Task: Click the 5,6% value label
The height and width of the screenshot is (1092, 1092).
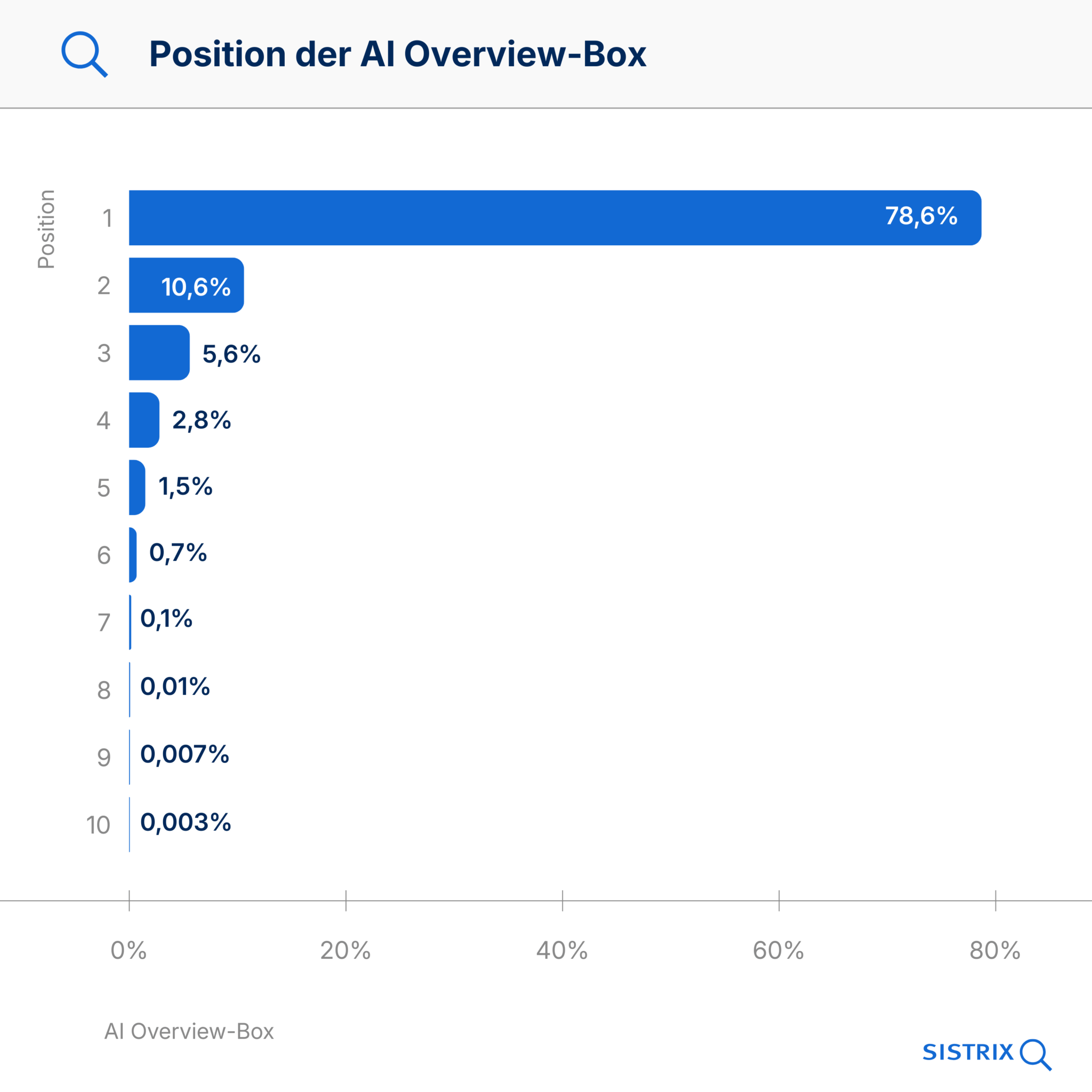Action: 231,354
